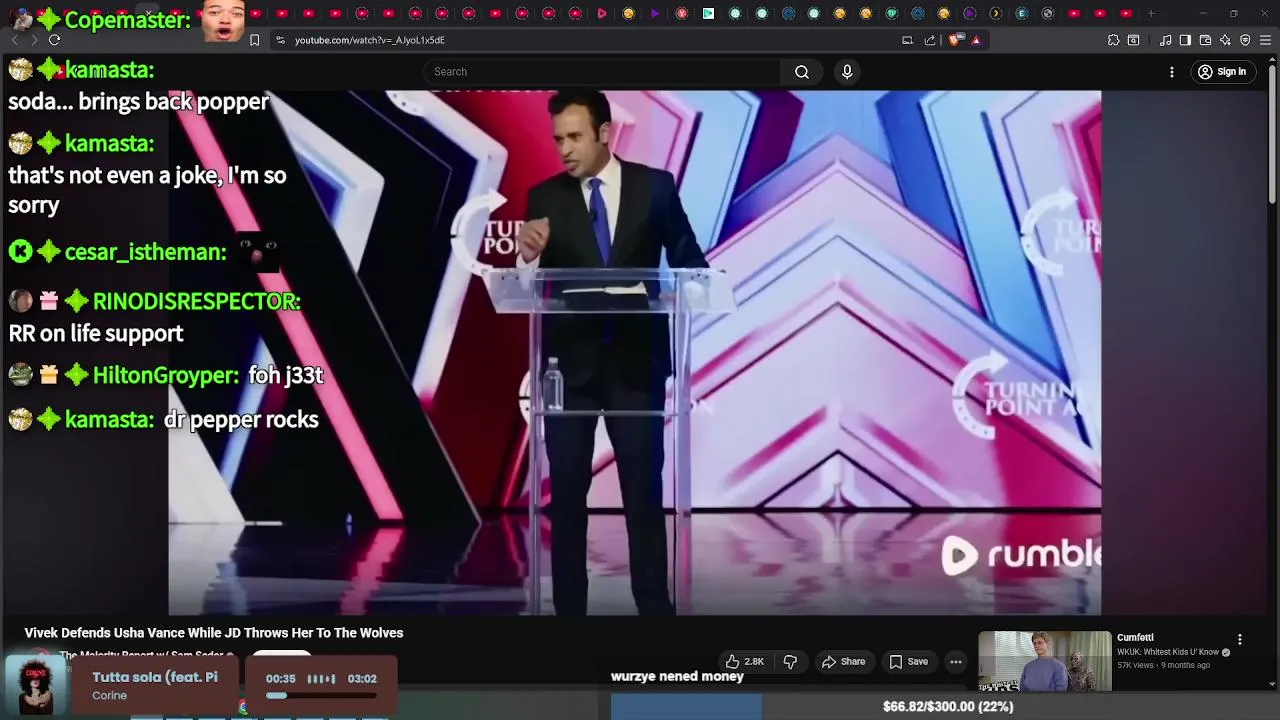This screenshot has width=1280, height=720.
Task: Open WKUK: Whitest Kids U' Know channel link
Action: tap(1169, 652)
